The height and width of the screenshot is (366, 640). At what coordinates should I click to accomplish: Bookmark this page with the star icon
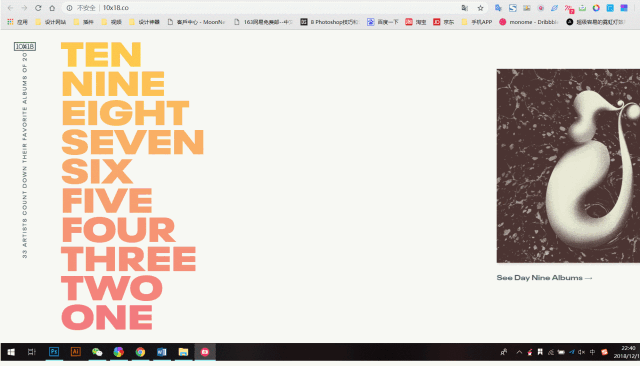click(480, 8)
